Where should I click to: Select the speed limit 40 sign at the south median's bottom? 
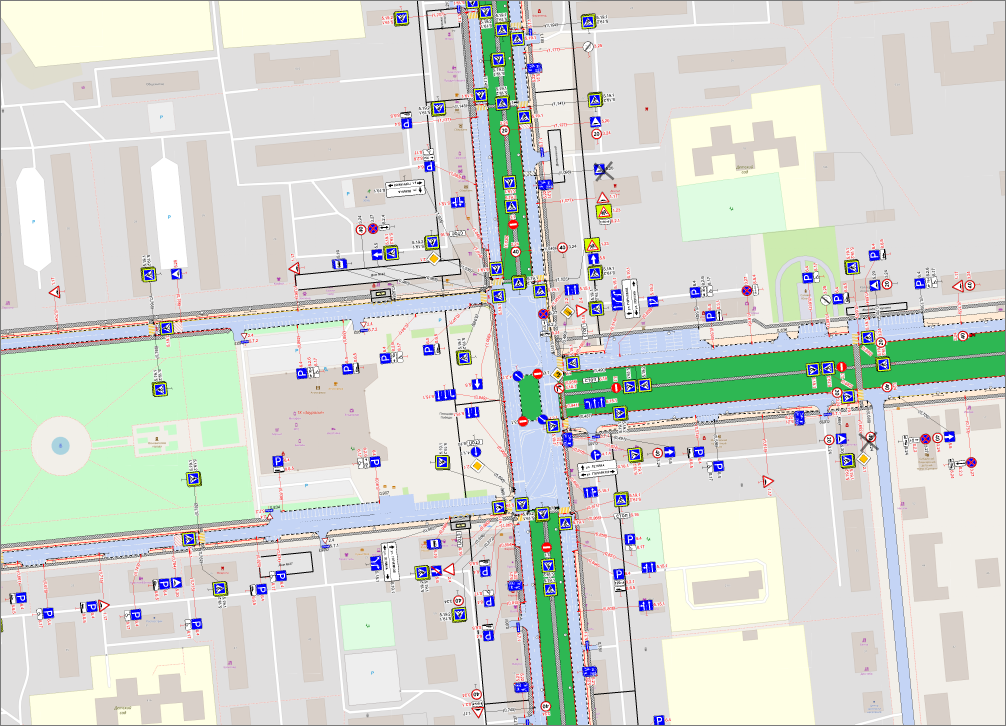pyautogui.click(x=545, y=707)
